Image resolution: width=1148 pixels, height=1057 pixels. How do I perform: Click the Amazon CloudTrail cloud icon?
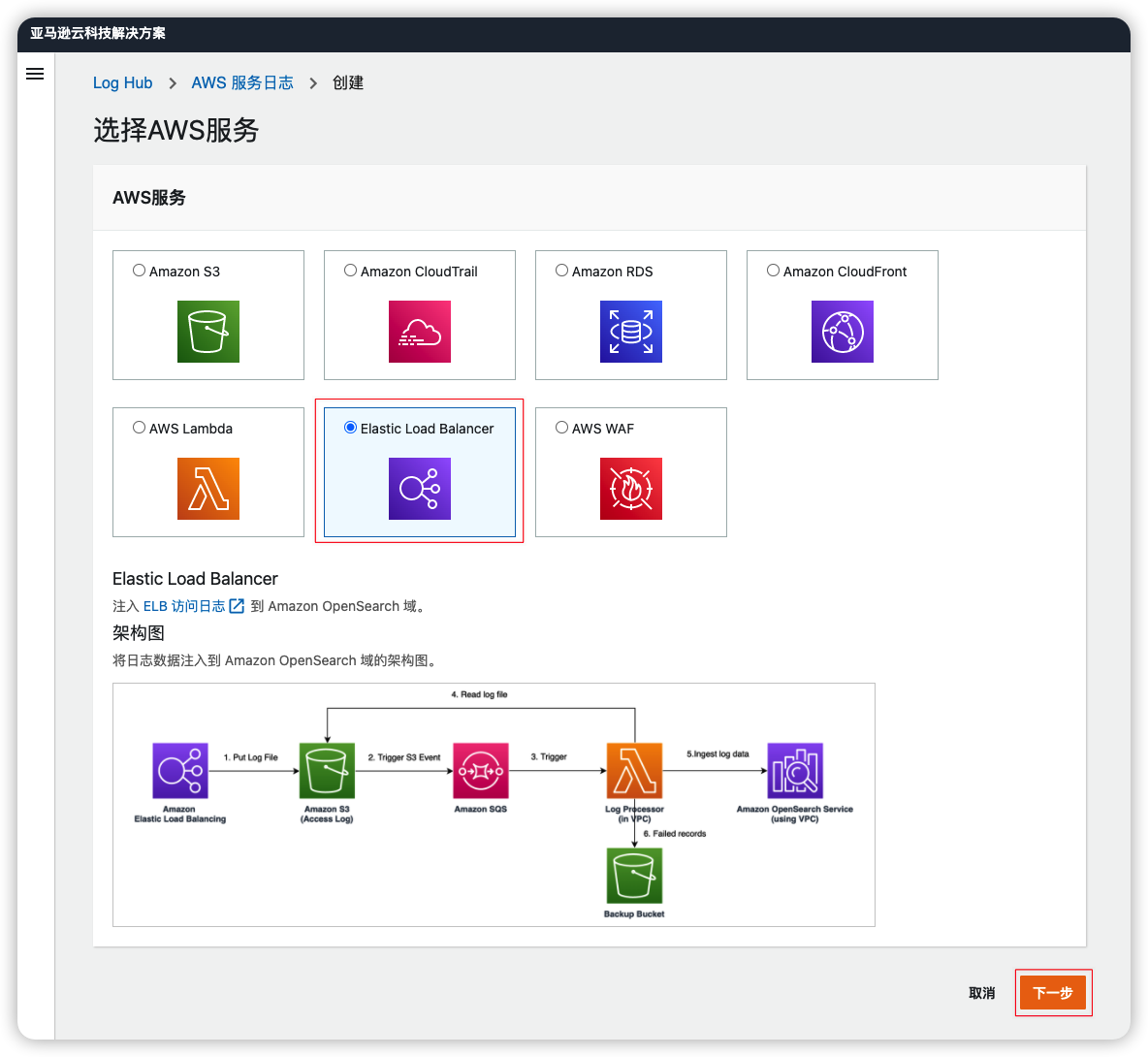(x=420, y=332)
